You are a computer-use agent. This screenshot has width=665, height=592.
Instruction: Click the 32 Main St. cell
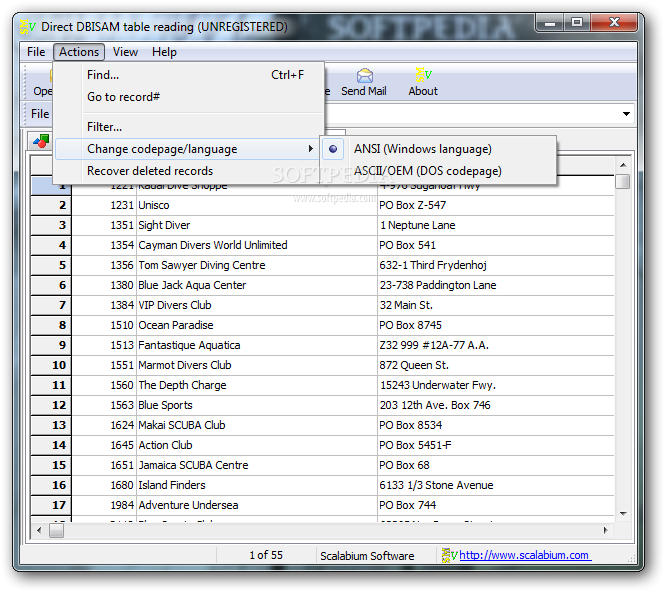(x=496, y=305)
